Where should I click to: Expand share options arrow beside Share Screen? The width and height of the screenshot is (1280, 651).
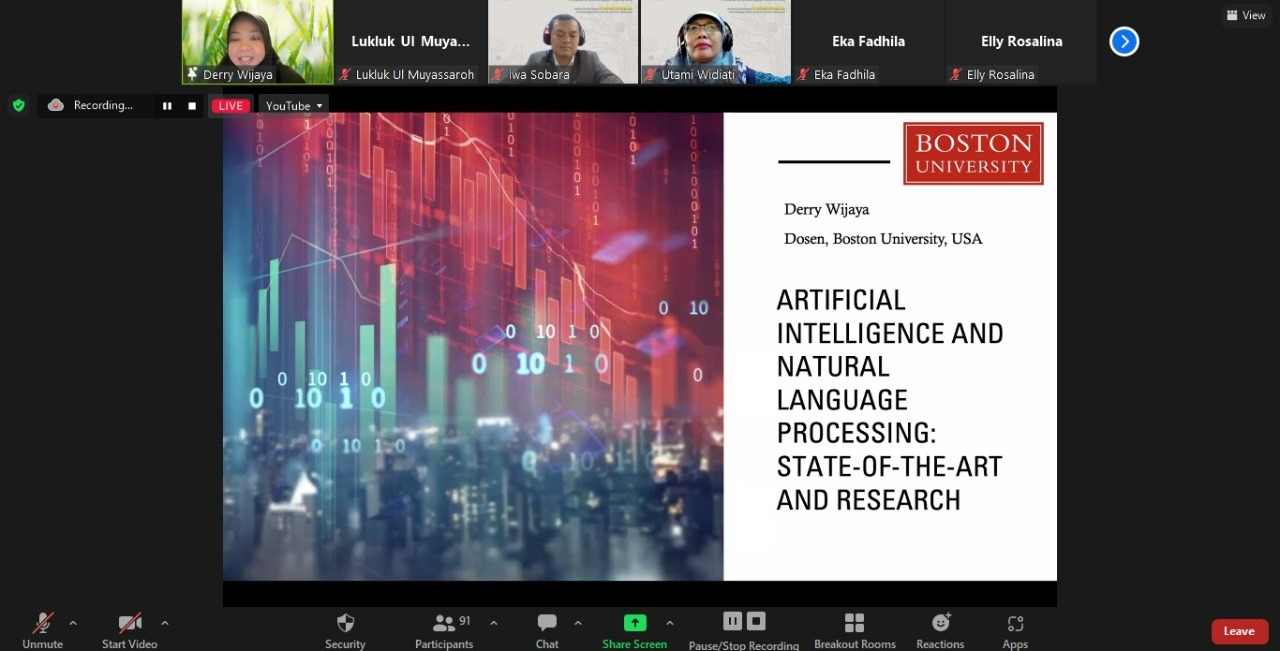(669, 623)
